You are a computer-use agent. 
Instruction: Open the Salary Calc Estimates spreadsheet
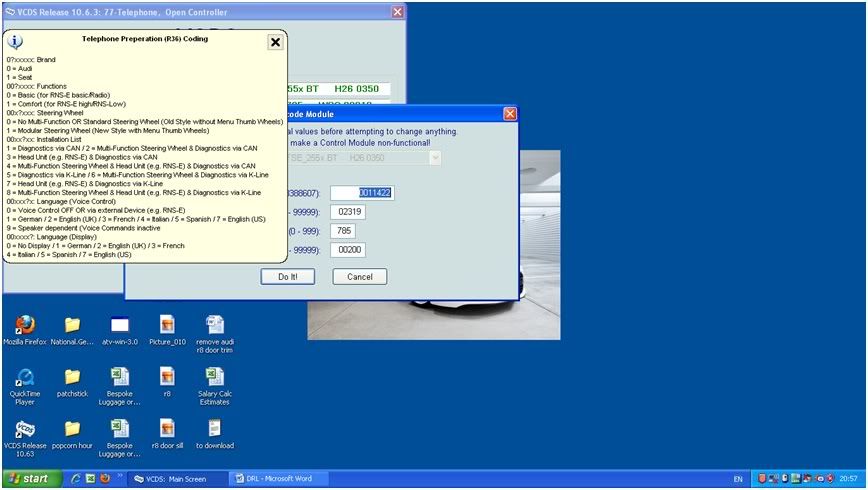click(x=214, y=378)
